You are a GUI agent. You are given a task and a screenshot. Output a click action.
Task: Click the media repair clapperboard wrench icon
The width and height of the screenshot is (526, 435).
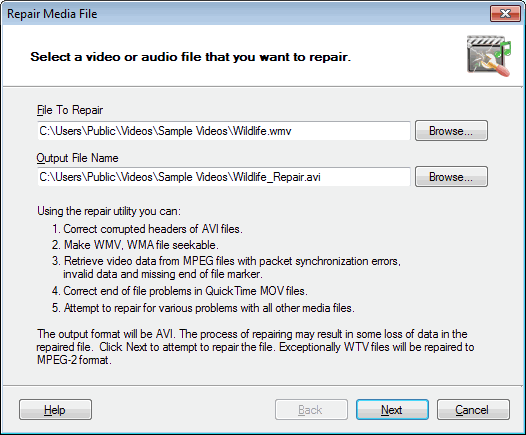pyautogui.click(x=489, y=56)
